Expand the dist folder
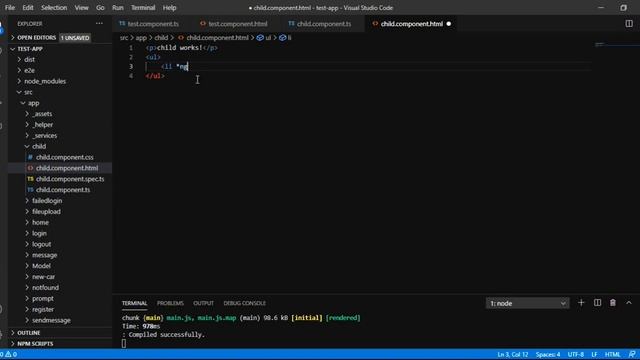The image size is (640, 360). [29, 60]
